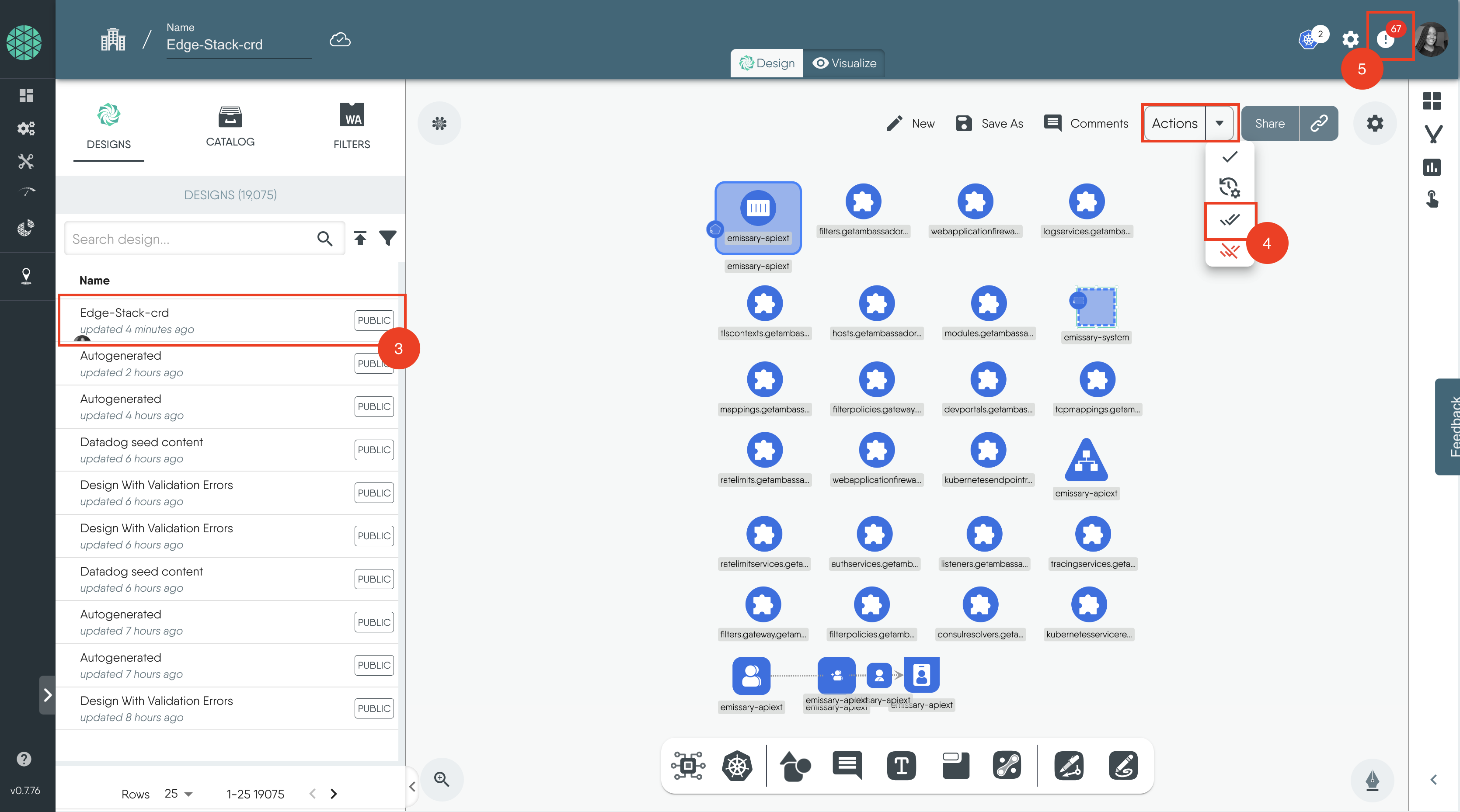Screen dimensions: 1460x812
Task: Switch to the Visualize mode tab
Action: pyautogui.click(x=844, y=63)
